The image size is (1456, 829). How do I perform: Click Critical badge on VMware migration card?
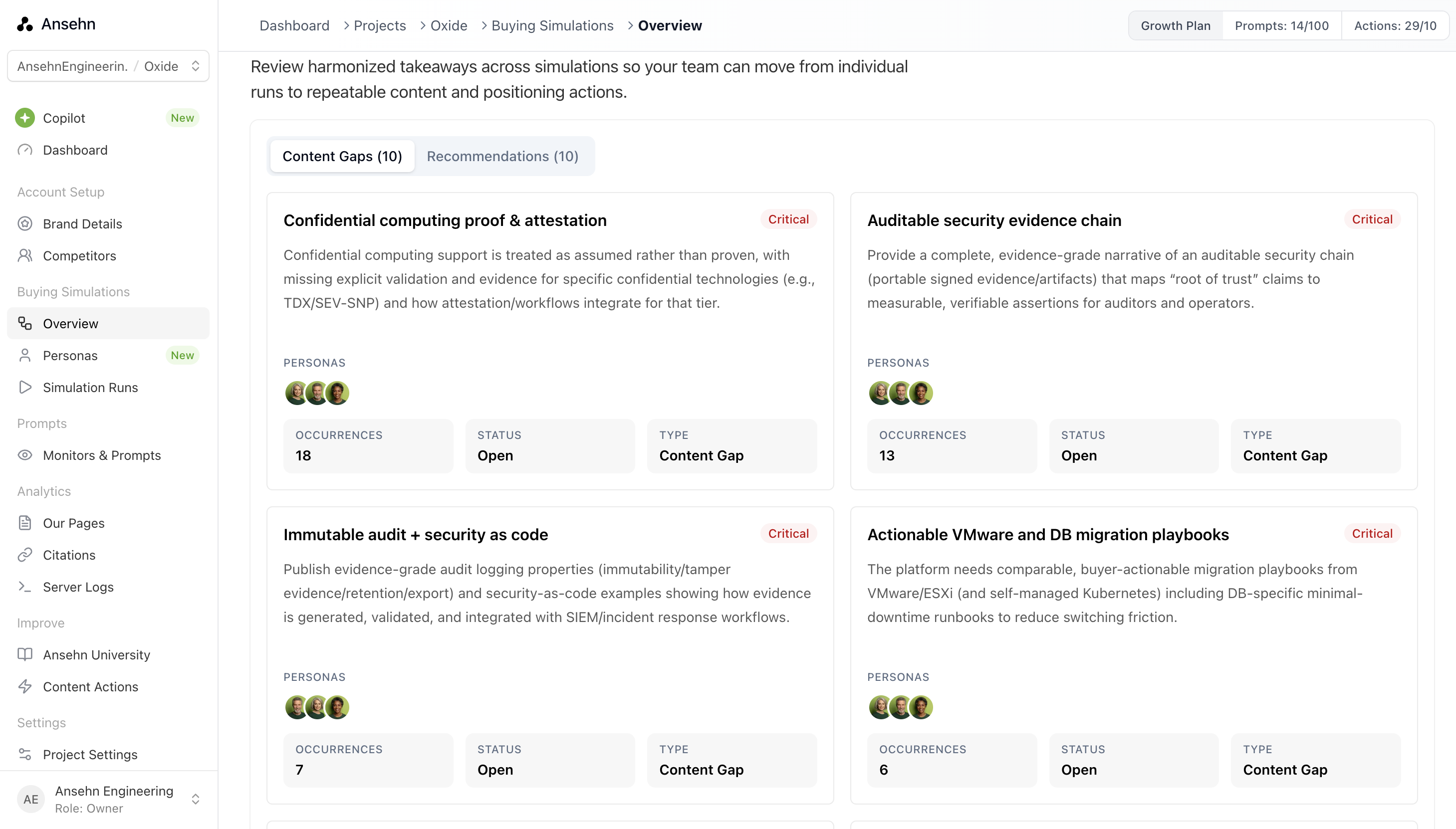point(1372,534)
